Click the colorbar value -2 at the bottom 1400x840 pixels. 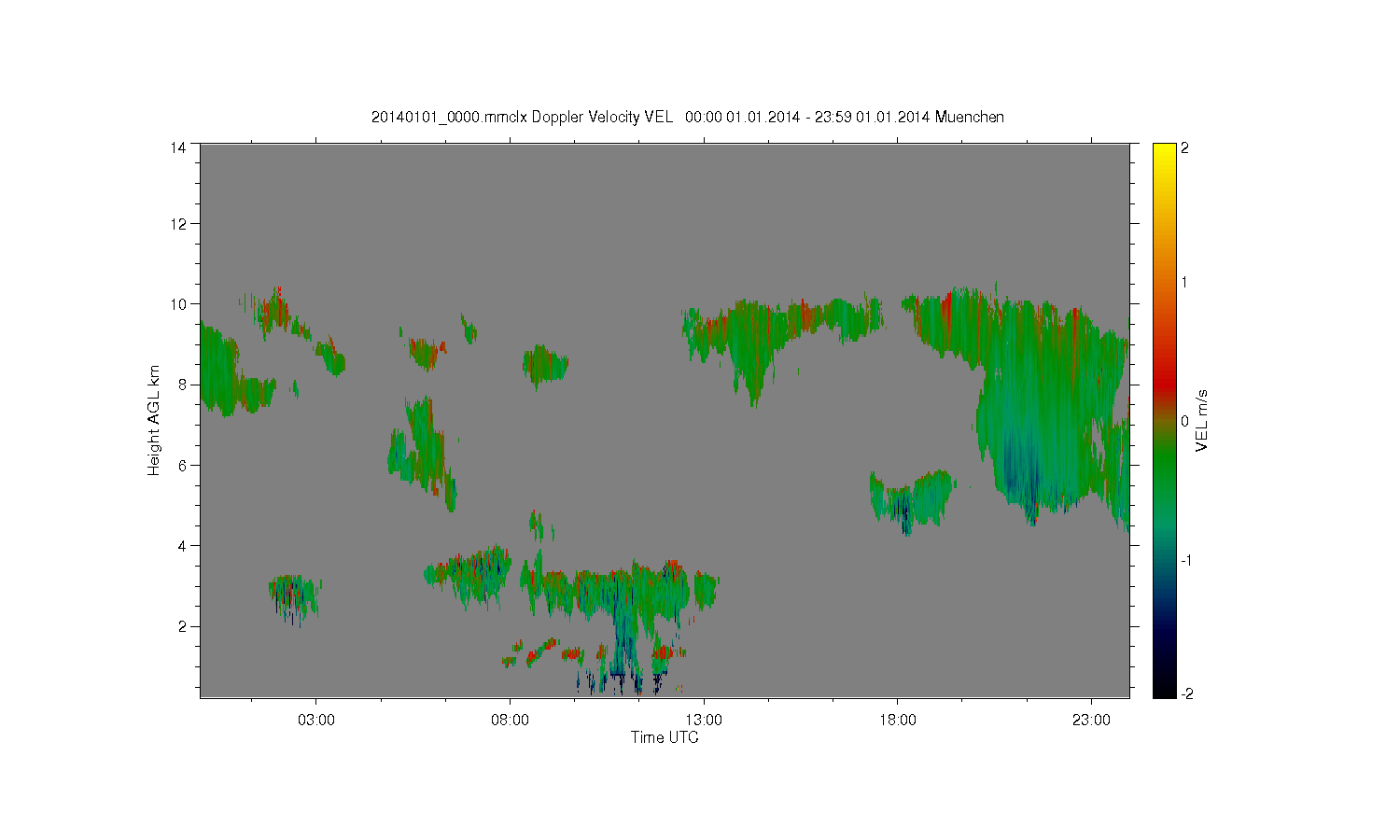tap(1185, 694)
